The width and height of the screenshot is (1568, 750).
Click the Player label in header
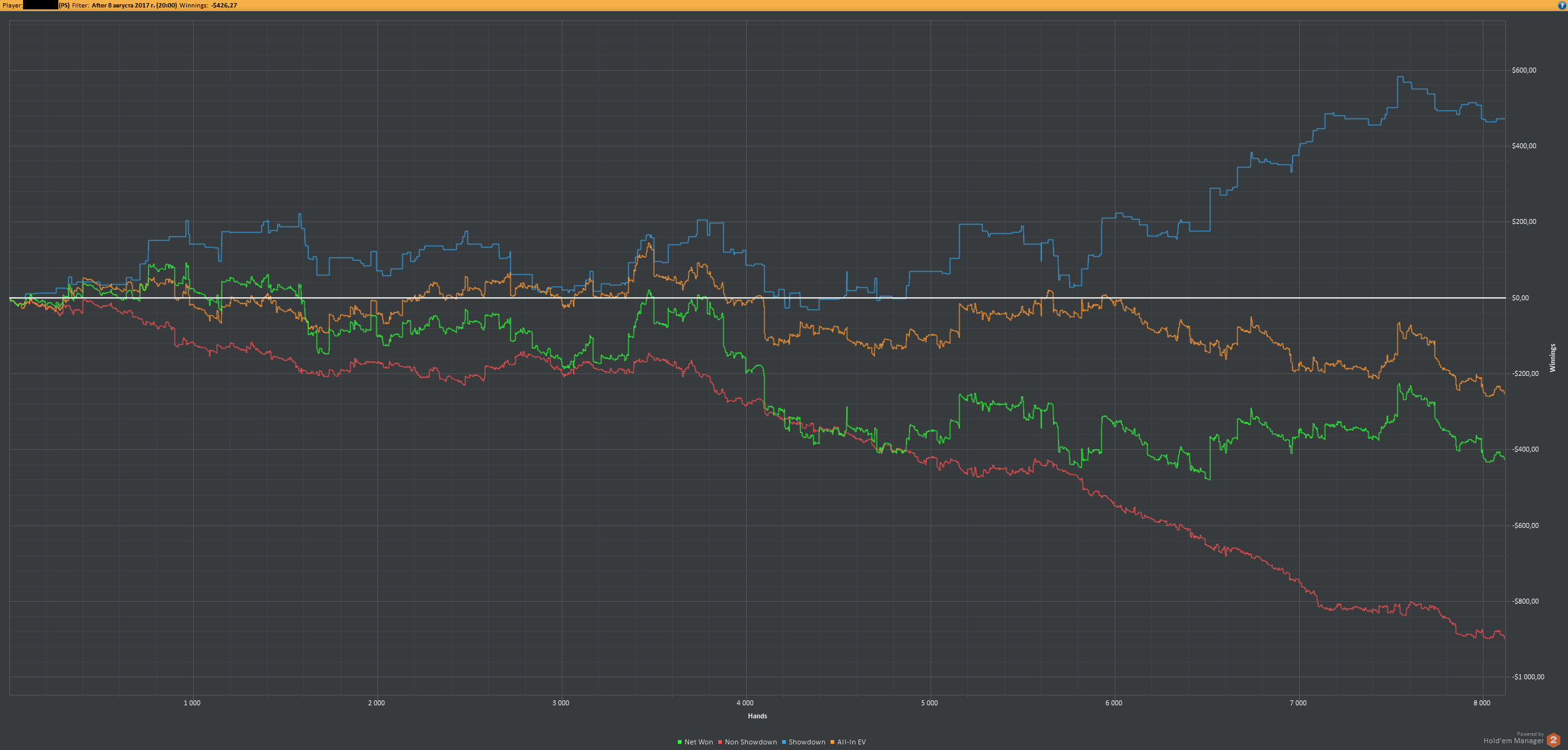tap(12, 5)
